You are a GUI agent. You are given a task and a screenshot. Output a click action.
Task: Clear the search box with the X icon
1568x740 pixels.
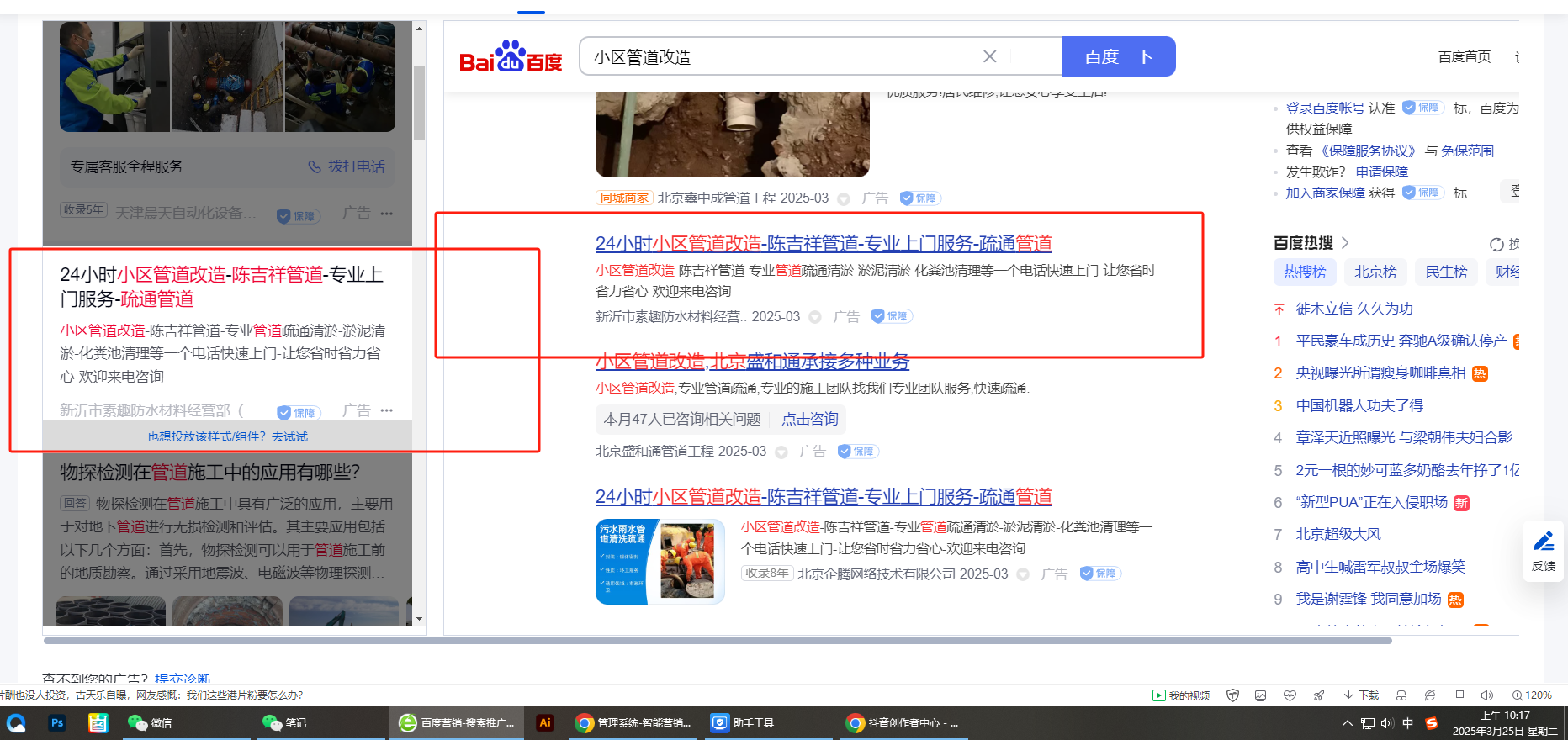click(x=989, y=56)
